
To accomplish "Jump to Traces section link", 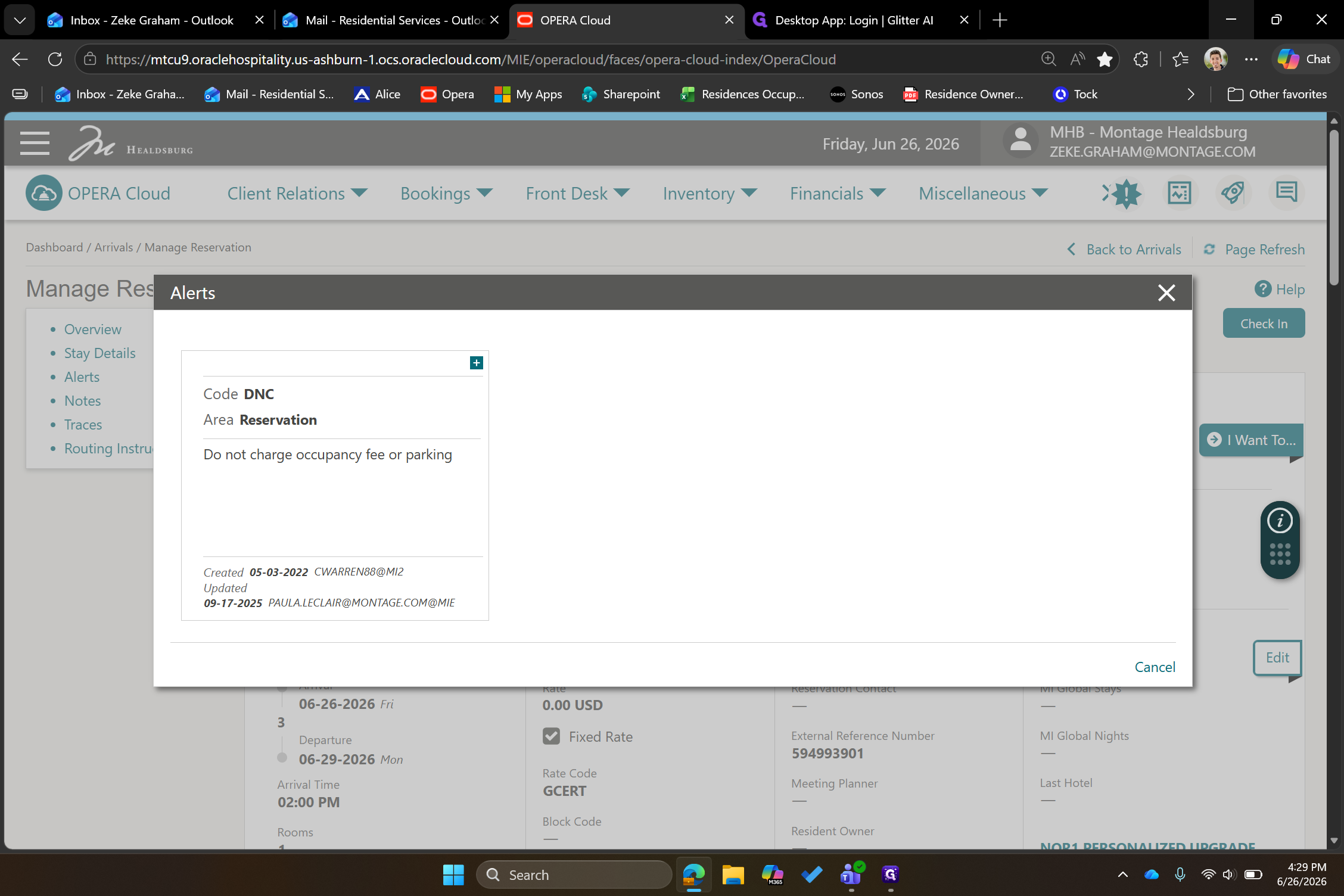I will (83, 424).
